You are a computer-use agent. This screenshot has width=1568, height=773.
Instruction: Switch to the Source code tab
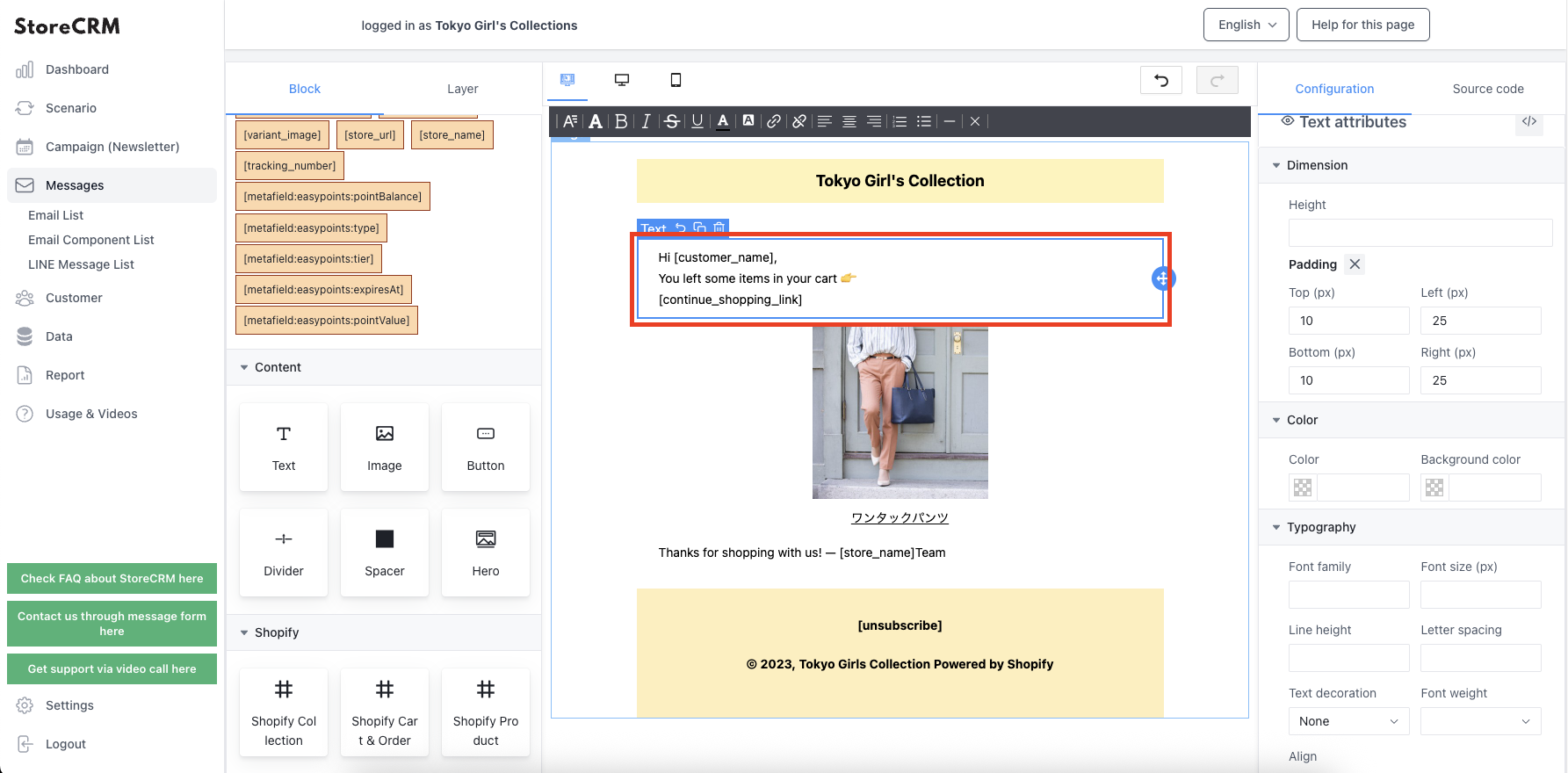(x=1488, y=89)
